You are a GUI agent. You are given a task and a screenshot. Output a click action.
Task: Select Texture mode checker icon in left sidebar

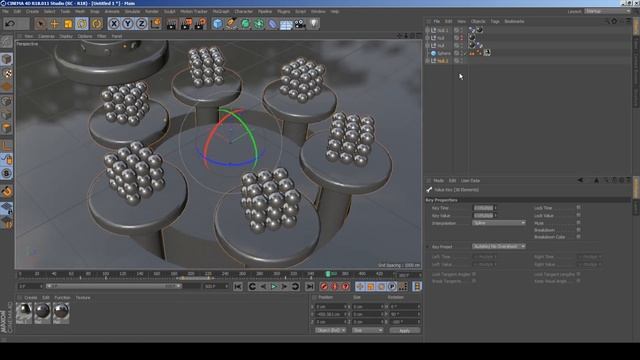[7, 73]
